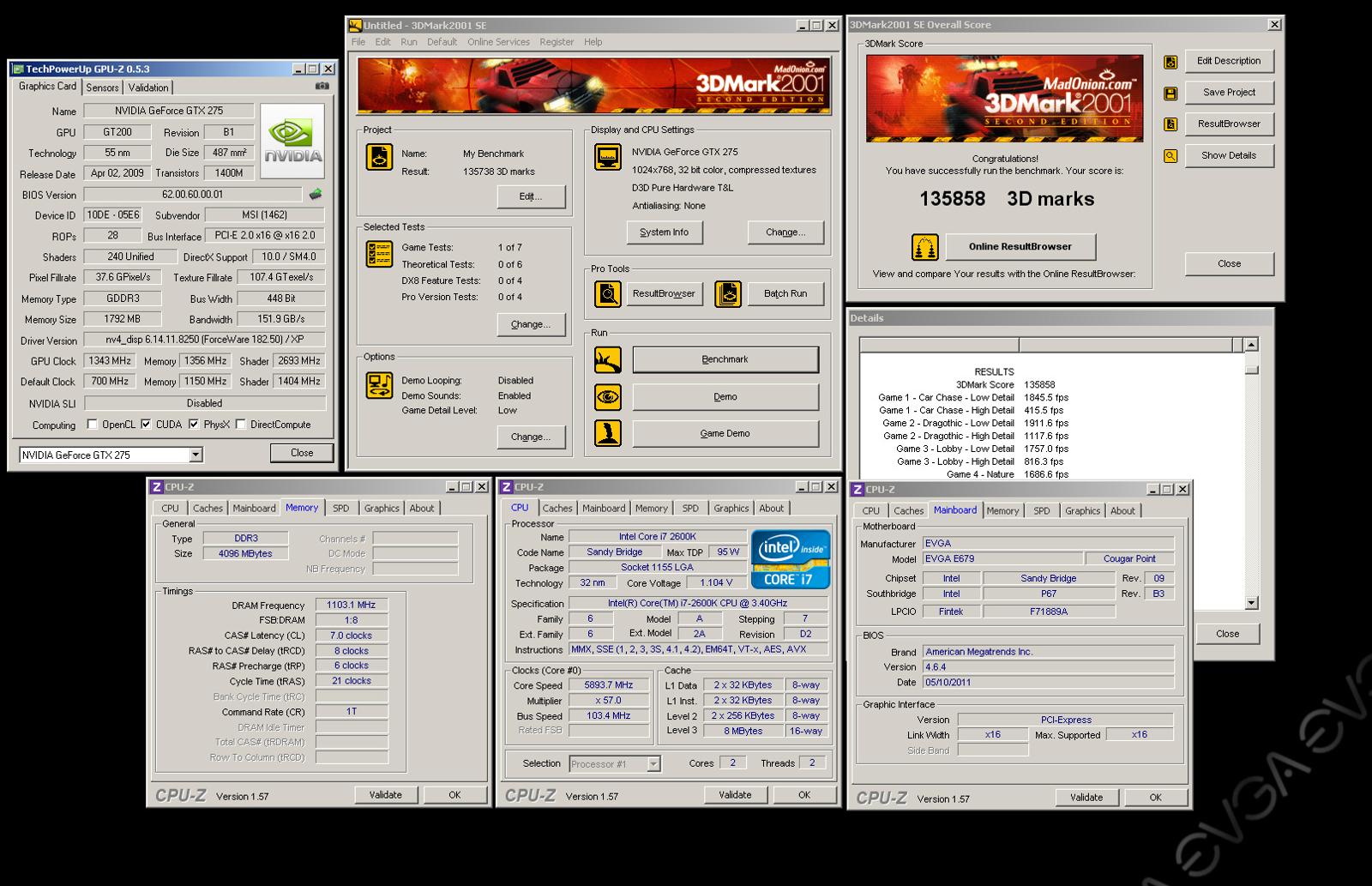Open the Run menu in 3DMark2001
The width and height of the screenshot is (1372, 886).
pos(409,42)
